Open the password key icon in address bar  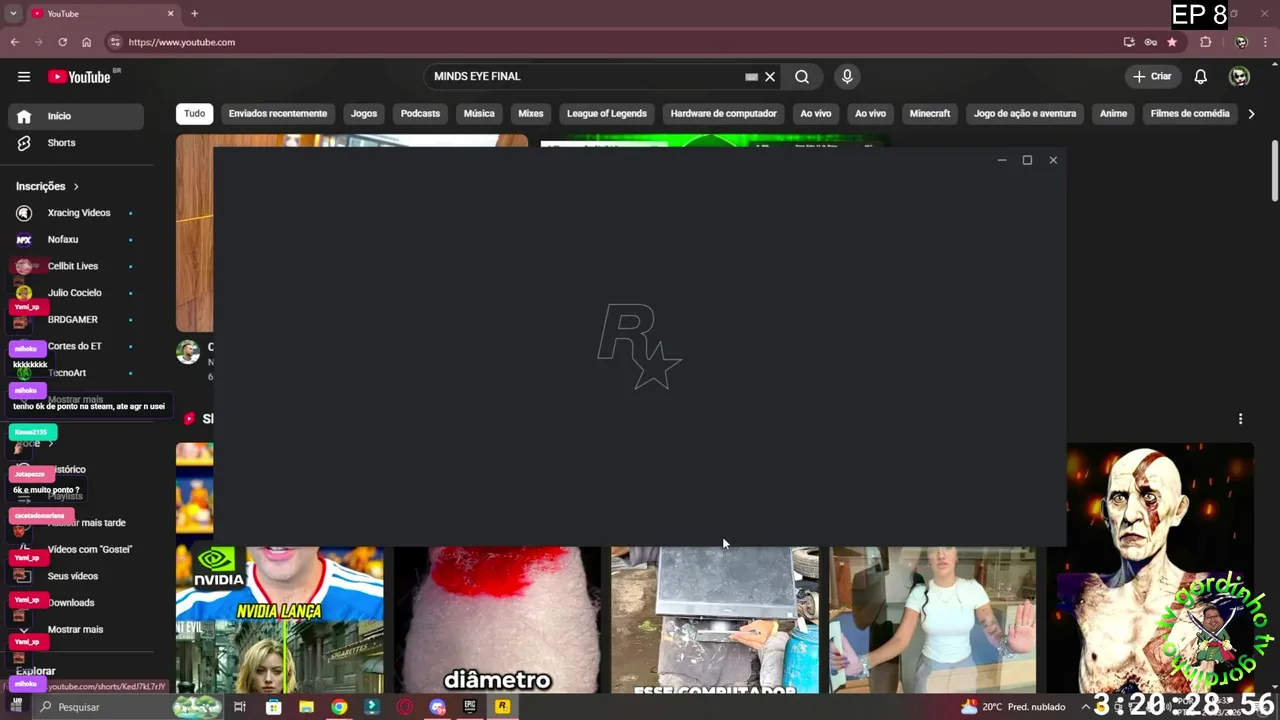(1151, 42)
